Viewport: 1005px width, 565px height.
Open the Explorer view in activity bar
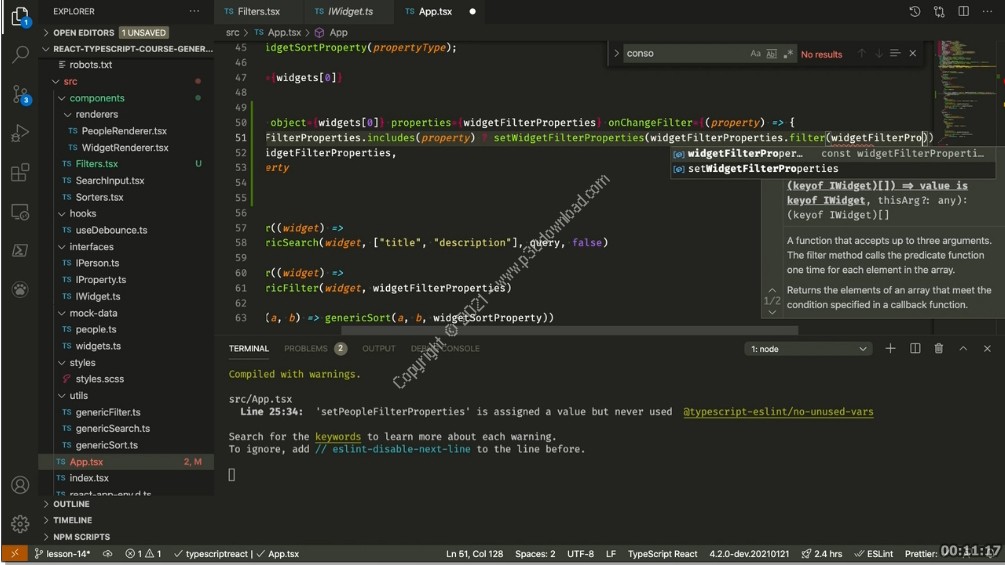[x=20, y=16]
